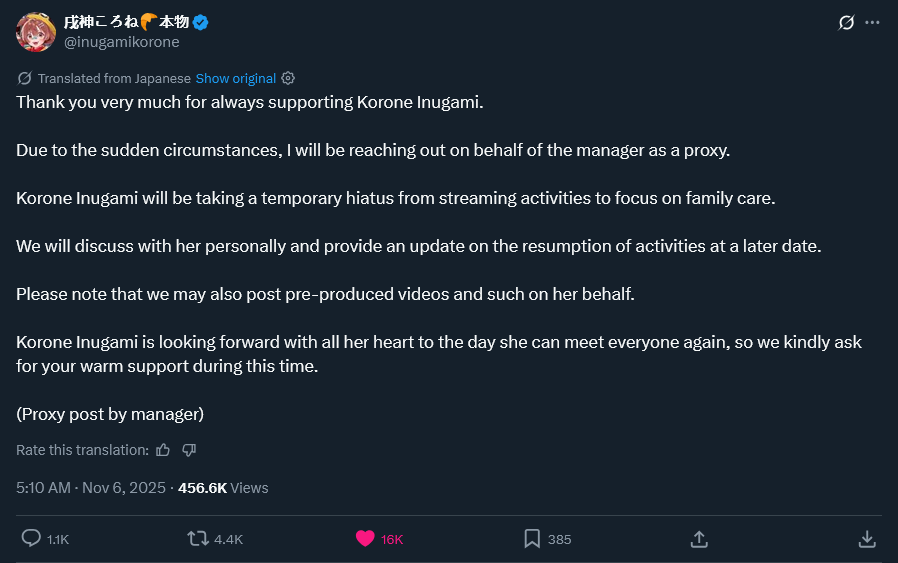Click the post body text about the hiatus
Viewport: 898px width, 563px height.
pos(395,198)
